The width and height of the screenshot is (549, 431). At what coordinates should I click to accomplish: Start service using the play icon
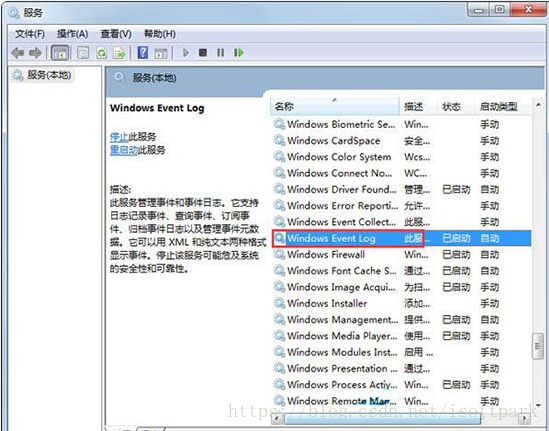[x=186, y=53]
